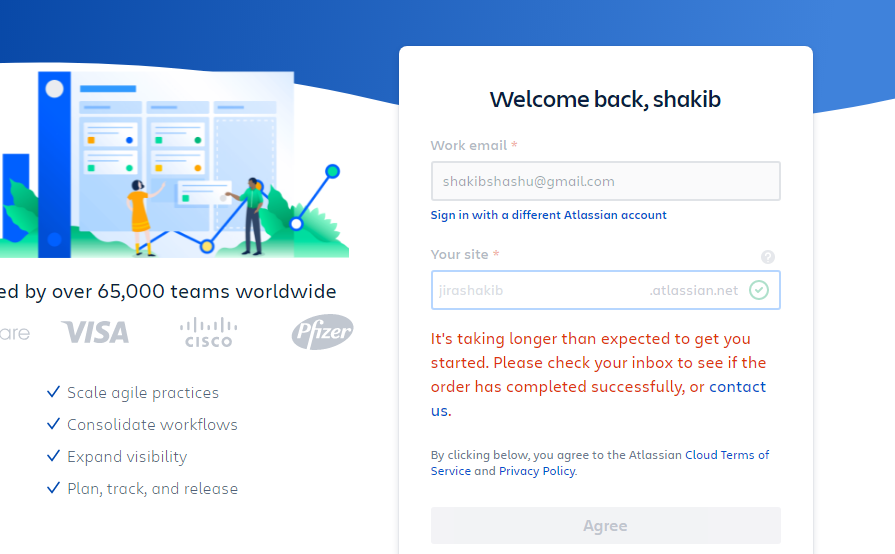Click the help question mark icon

coord(768,257)
